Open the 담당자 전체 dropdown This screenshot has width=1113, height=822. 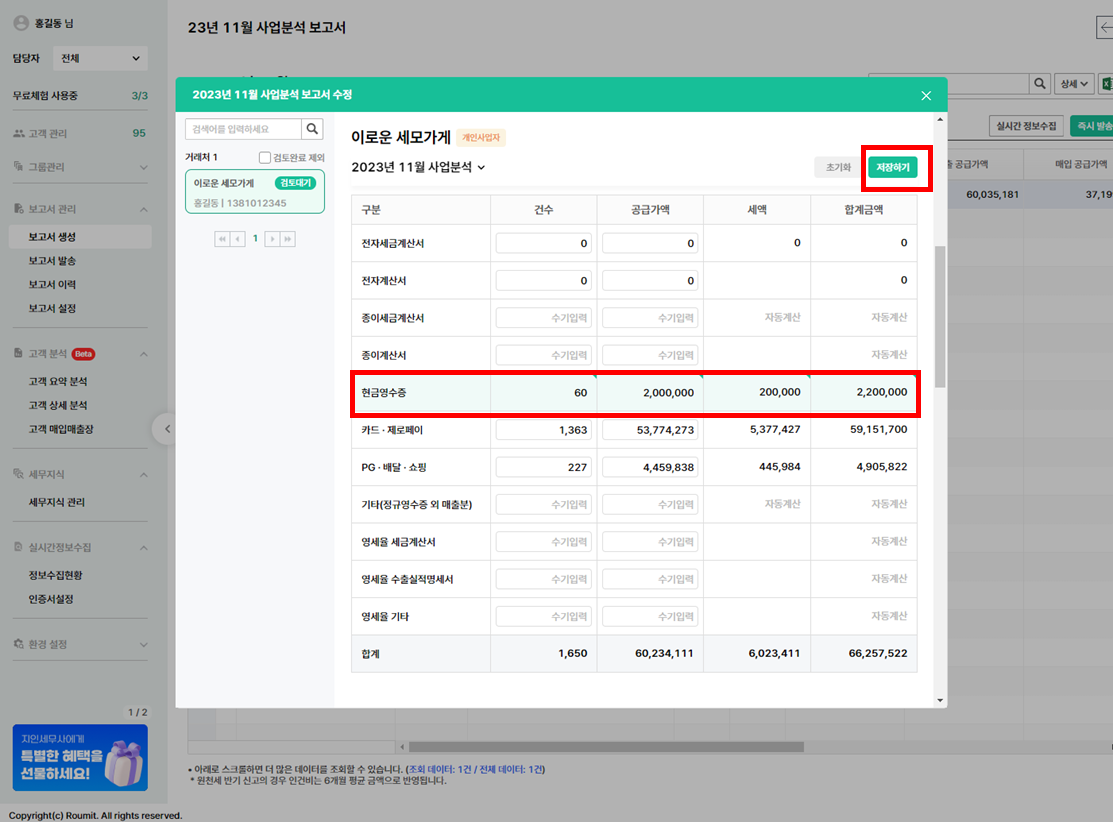point(100,58)
